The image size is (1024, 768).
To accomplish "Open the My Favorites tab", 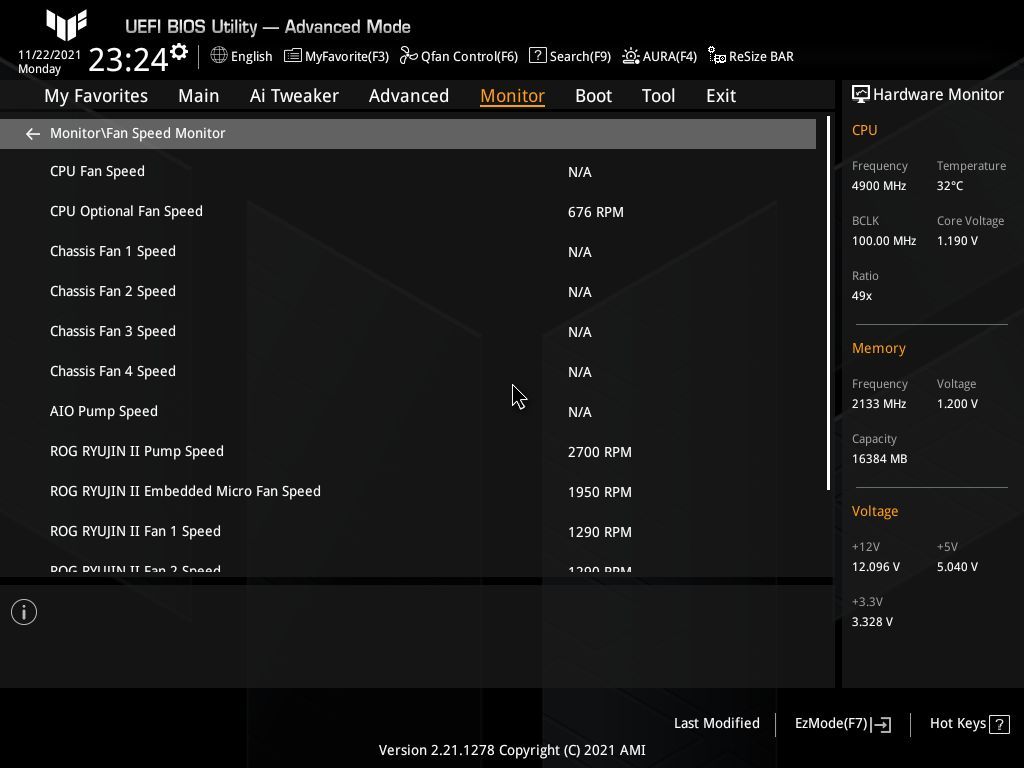I will click(x=96, y=95).
